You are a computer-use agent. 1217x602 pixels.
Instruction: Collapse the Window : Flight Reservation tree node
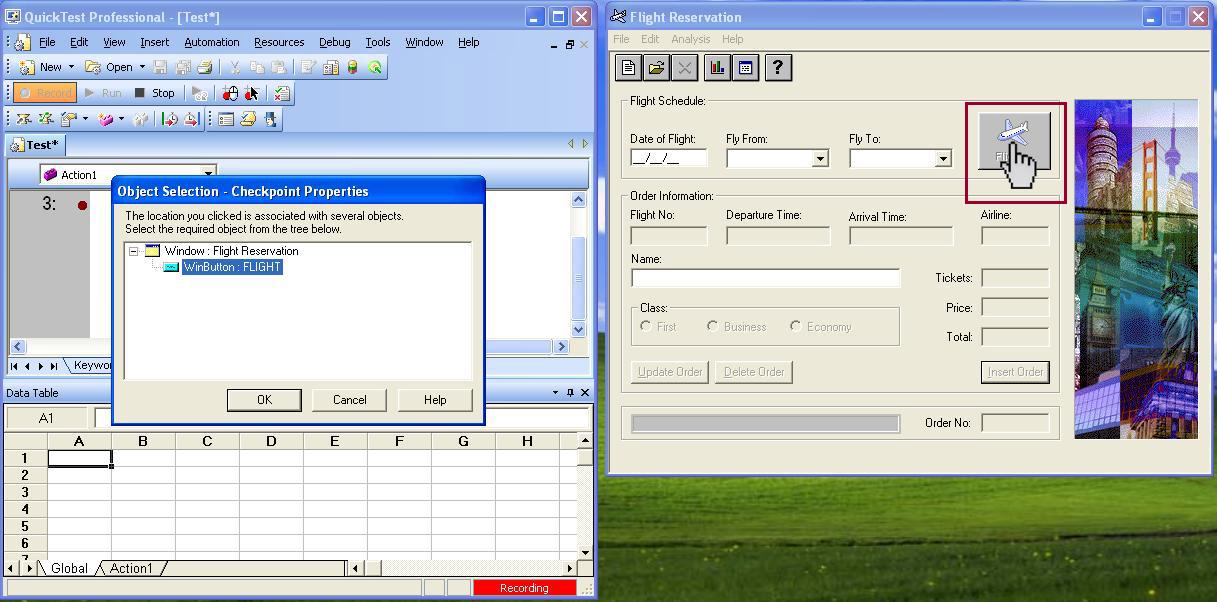tap(133, 251)
